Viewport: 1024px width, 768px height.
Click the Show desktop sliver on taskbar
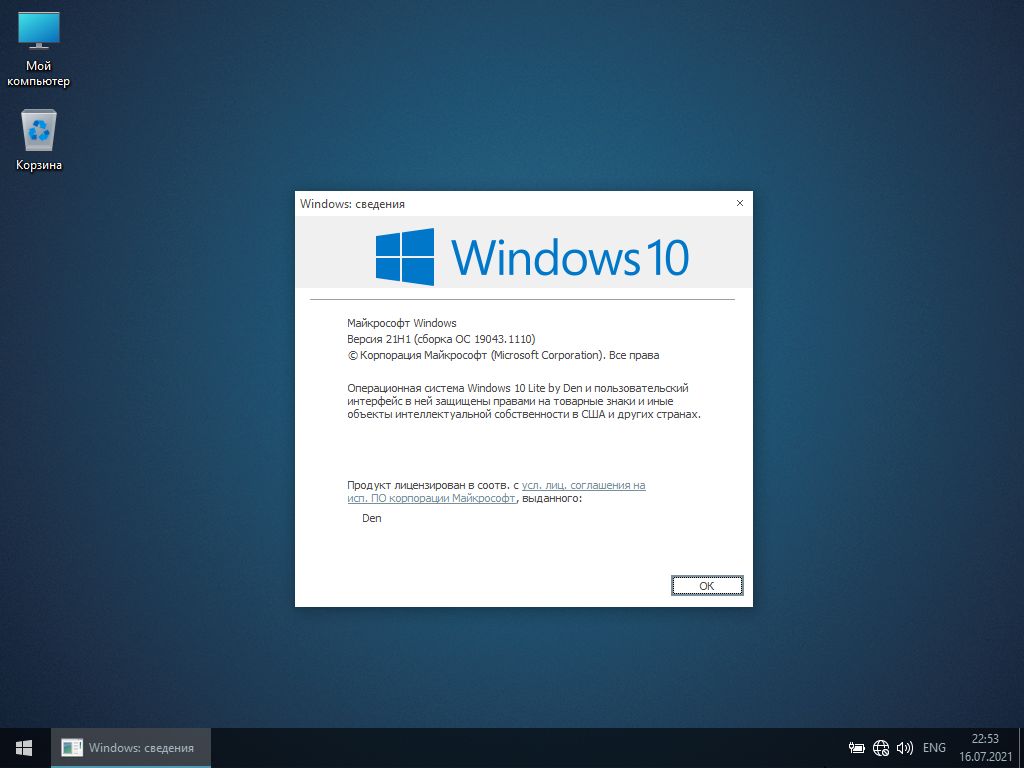point(1021,748)
